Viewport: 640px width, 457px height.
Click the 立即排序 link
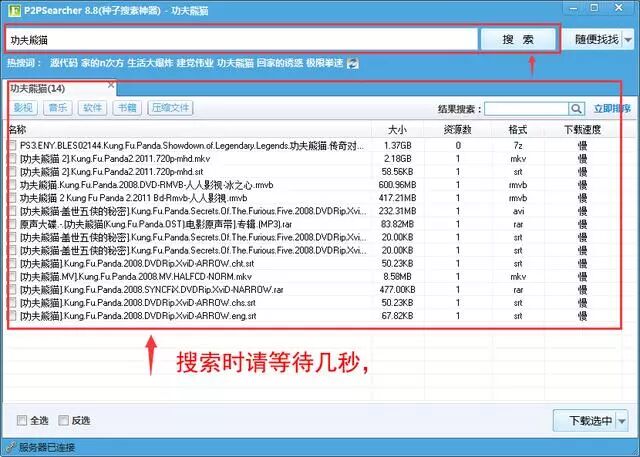click(x=611, y=109)
